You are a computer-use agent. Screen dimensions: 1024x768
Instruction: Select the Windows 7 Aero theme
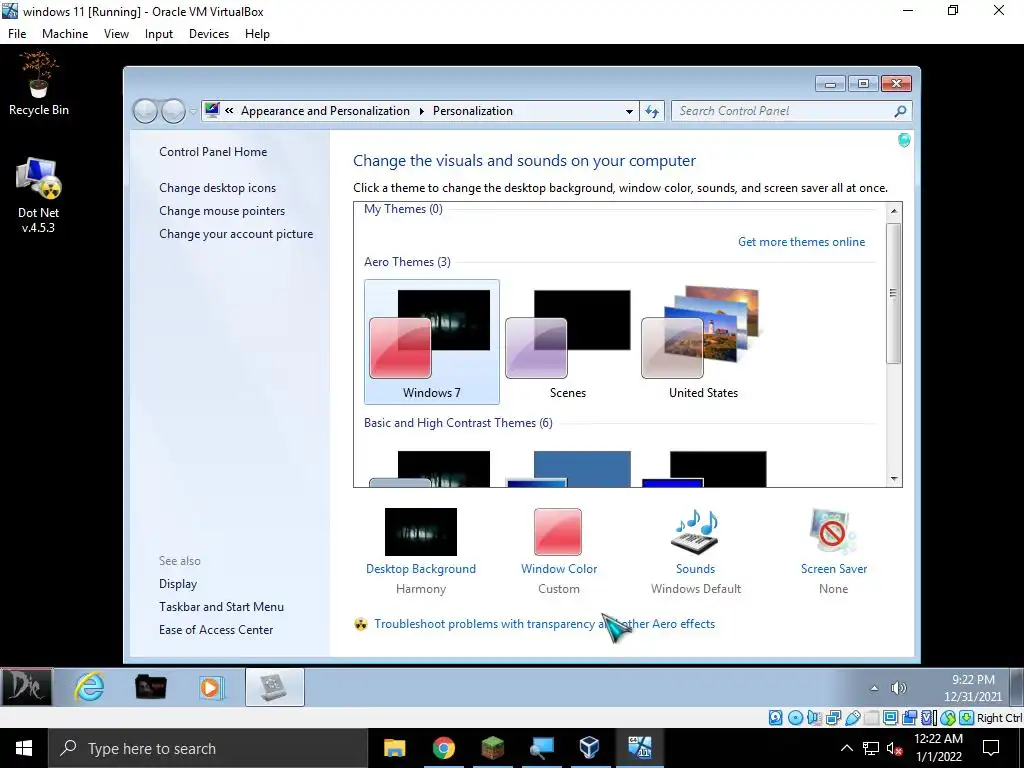[432, 342]
